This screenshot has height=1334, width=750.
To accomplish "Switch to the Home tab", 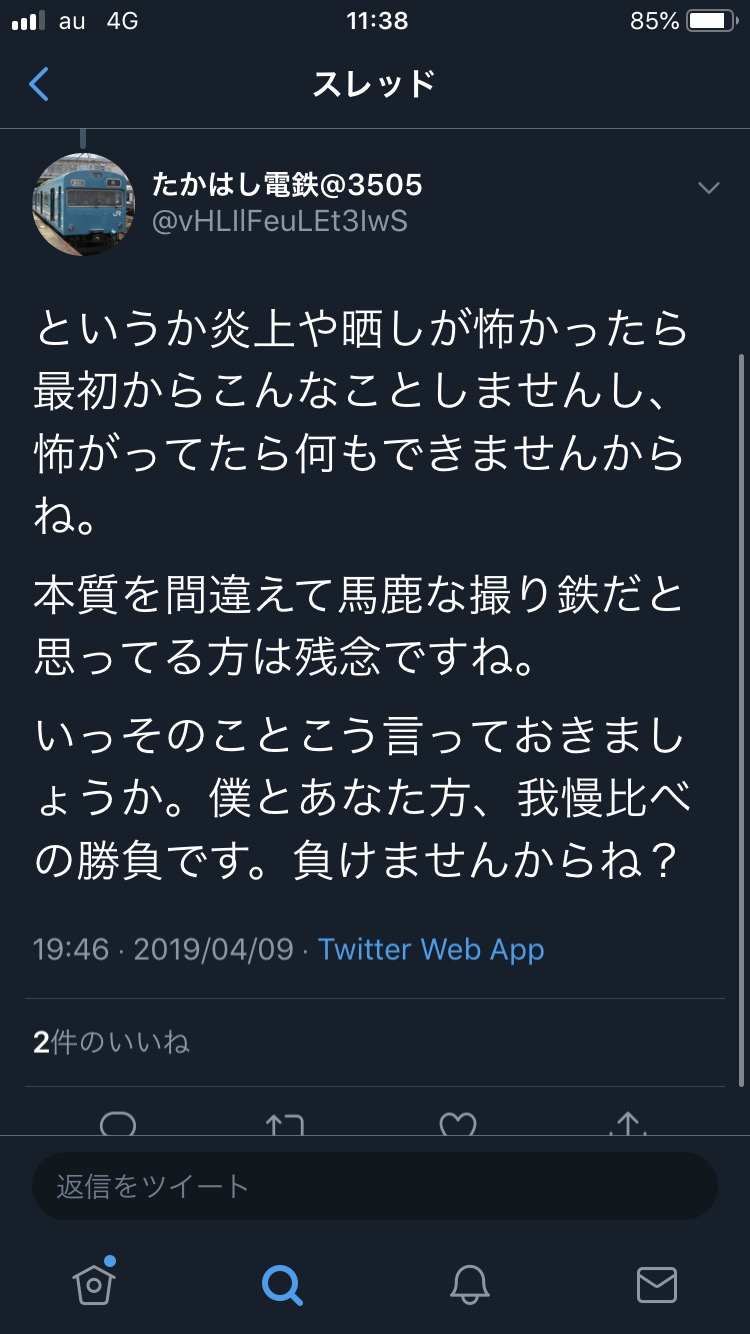I will (94, 1283).
